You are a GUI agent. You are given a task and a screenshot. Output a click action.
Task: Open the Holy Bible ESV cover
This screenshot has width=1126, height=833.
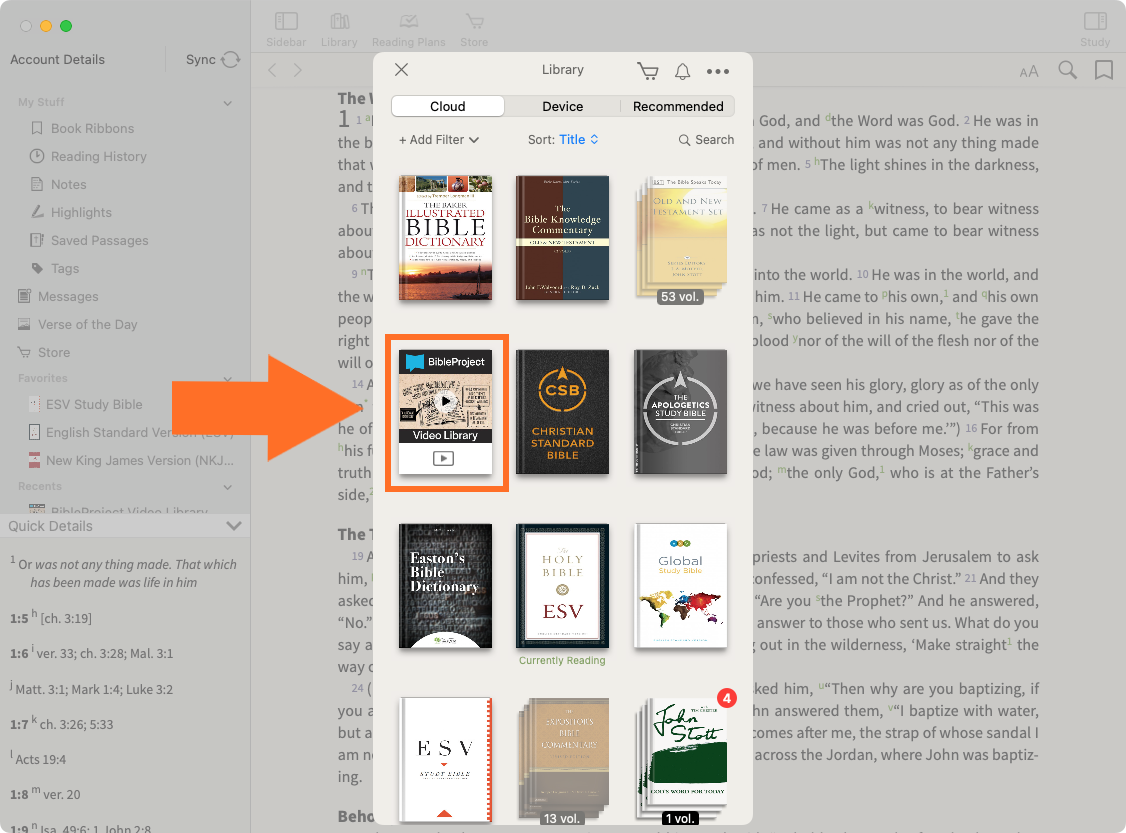pyautogui.click(x=562, y=586)
